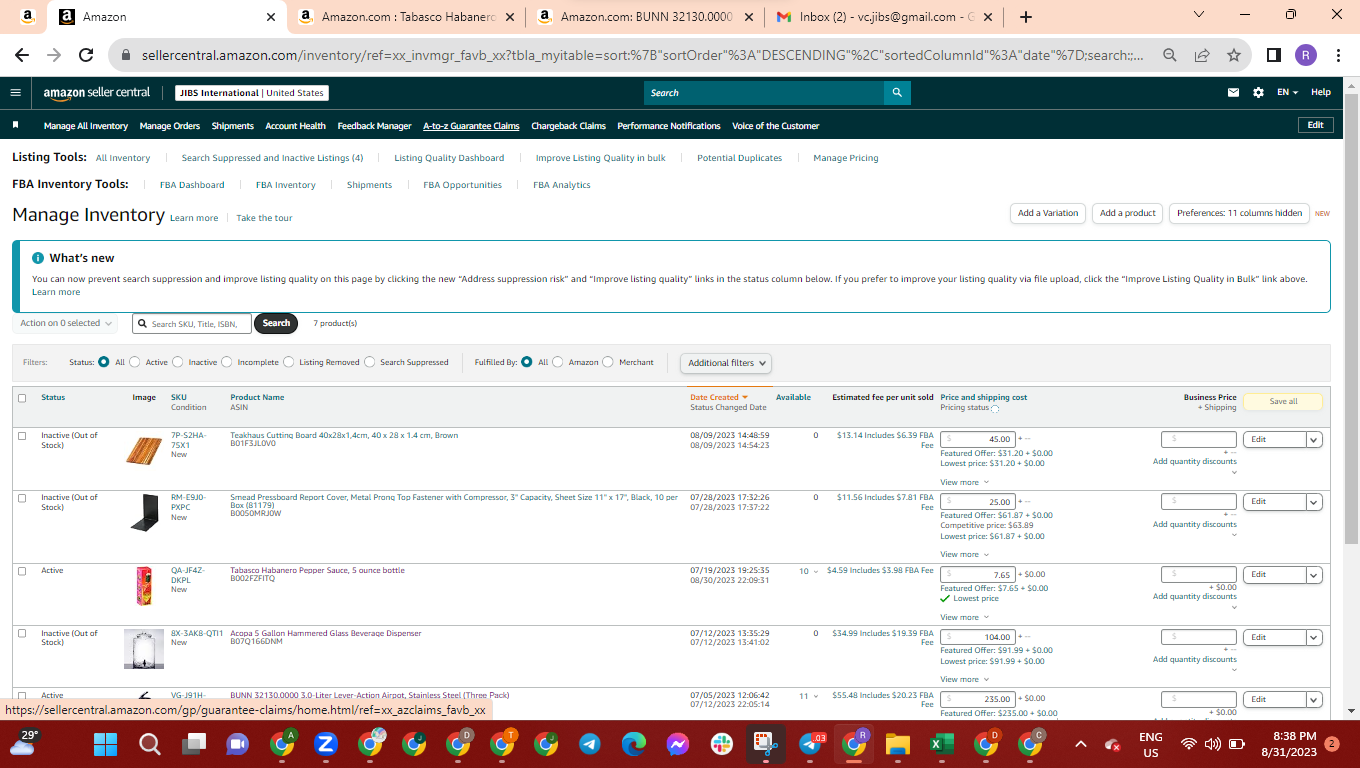Image resolution: width=1360 pixels, height=768 pixels.
Task: Open the Chrome three-dot menu
Action: [x=1337, y=56]
